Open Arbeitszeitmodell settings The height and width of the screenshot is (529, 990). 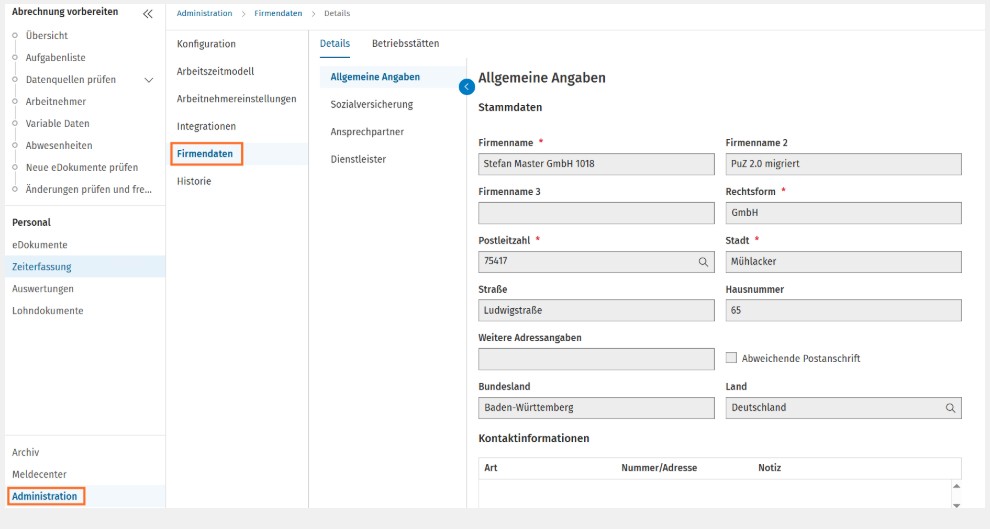(215, 71)
